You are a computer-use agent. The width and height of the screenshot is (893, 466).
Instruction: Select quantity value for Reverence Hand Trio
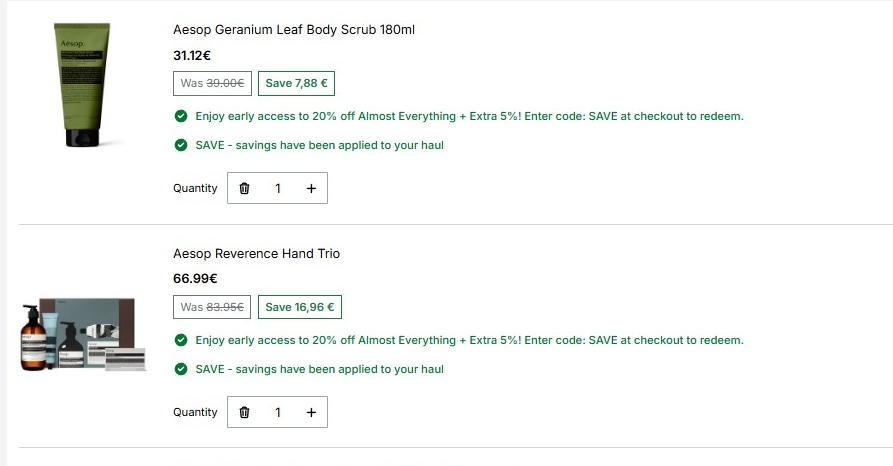278,412
